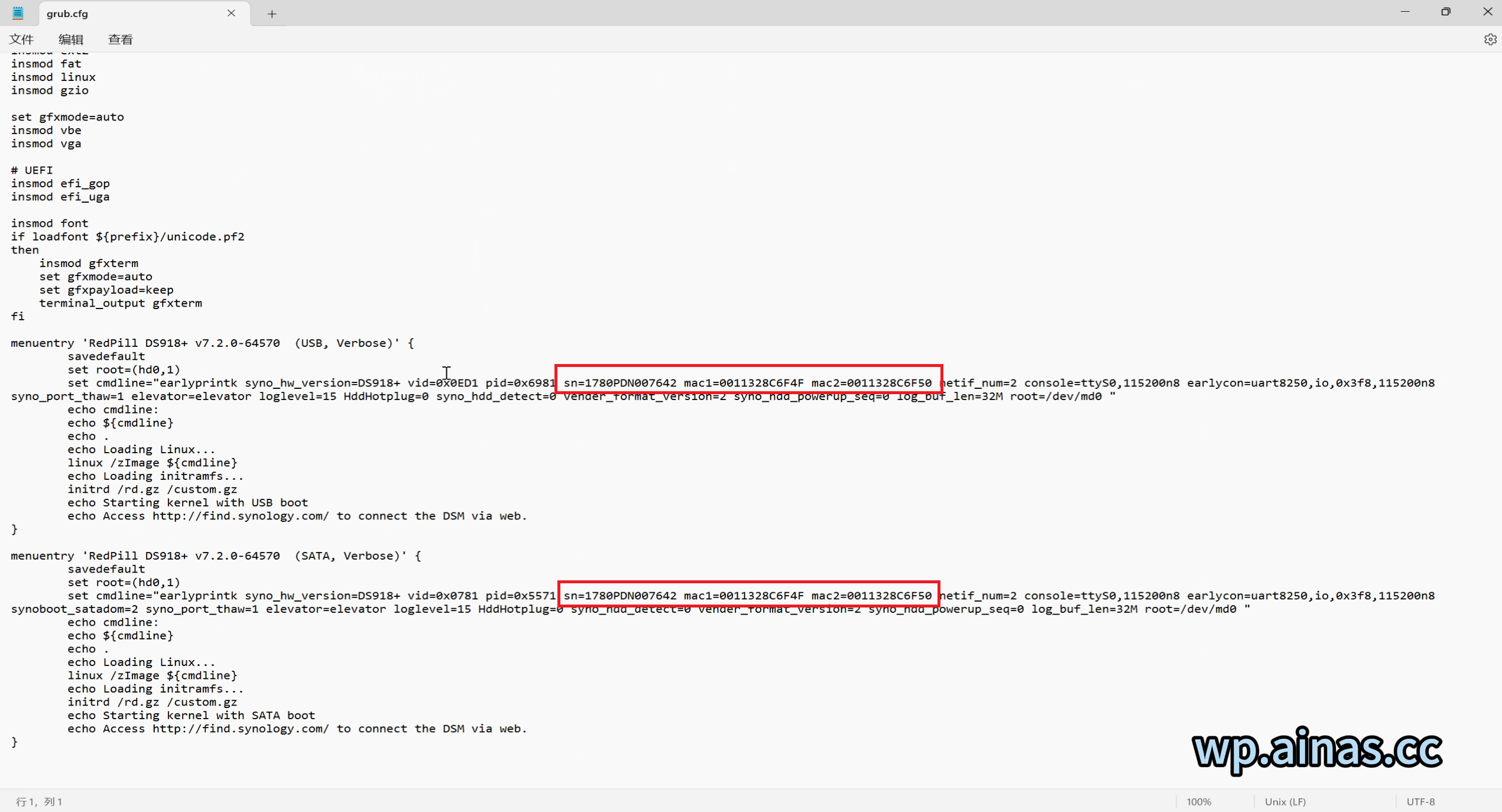1502x812 pixels.
Task: Close the grub.cfg tab
Action: click(231, 13)
